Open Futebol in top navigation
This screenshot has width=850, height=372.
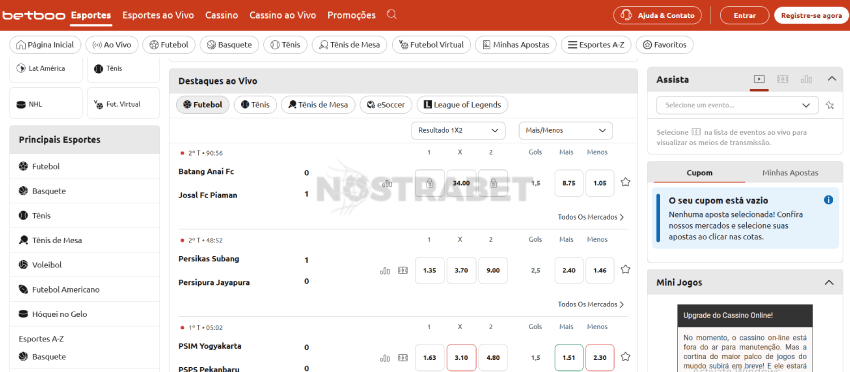169,45
